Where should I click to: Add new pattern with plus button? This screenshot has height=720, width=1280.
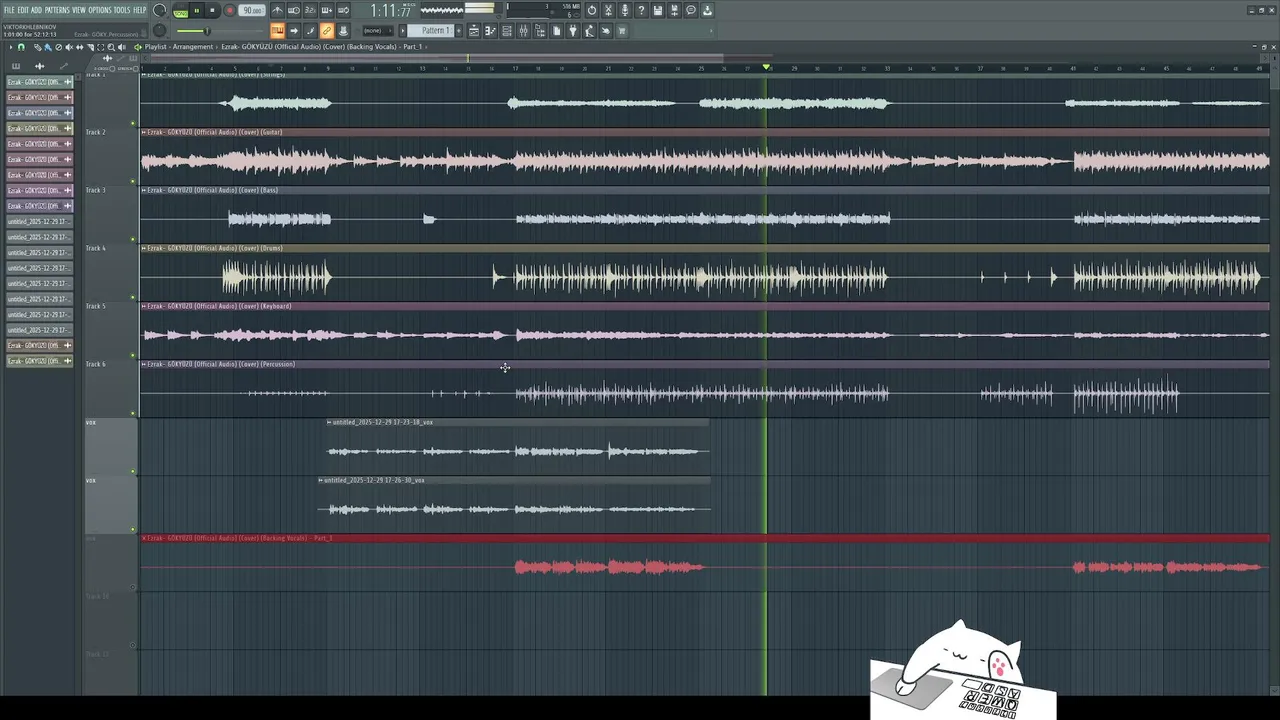pos(459,30)
